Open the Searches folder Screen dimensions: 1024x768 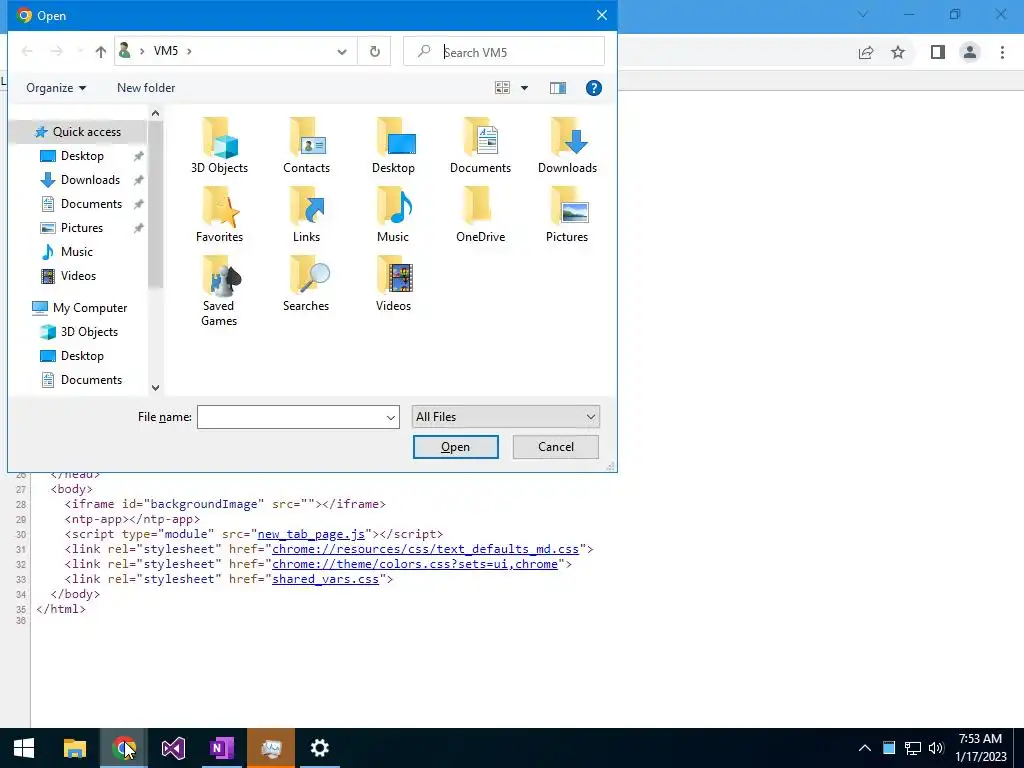click(306, 284)
